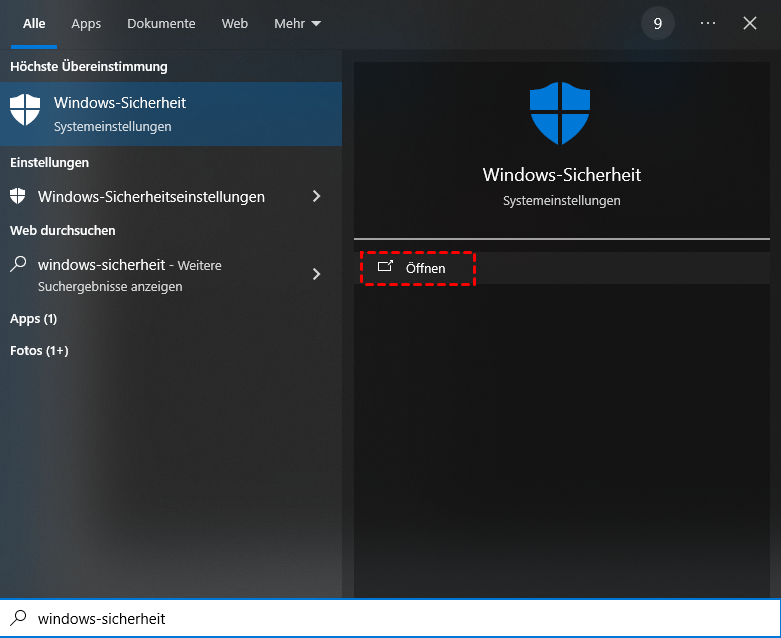Viewport: 781px width, 638px height.
Task: Click the large blue shield in preview pane
Action: coord(561,114)
